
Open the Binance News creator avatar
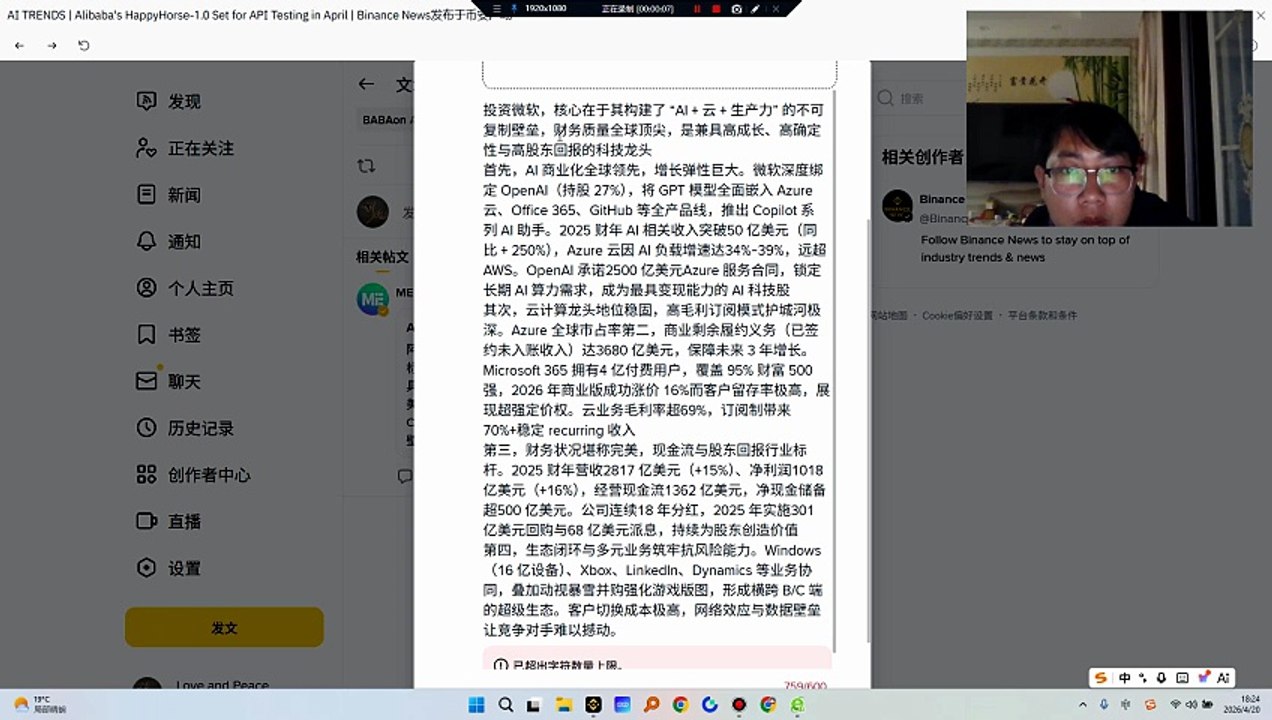click(x=897, y=206)
